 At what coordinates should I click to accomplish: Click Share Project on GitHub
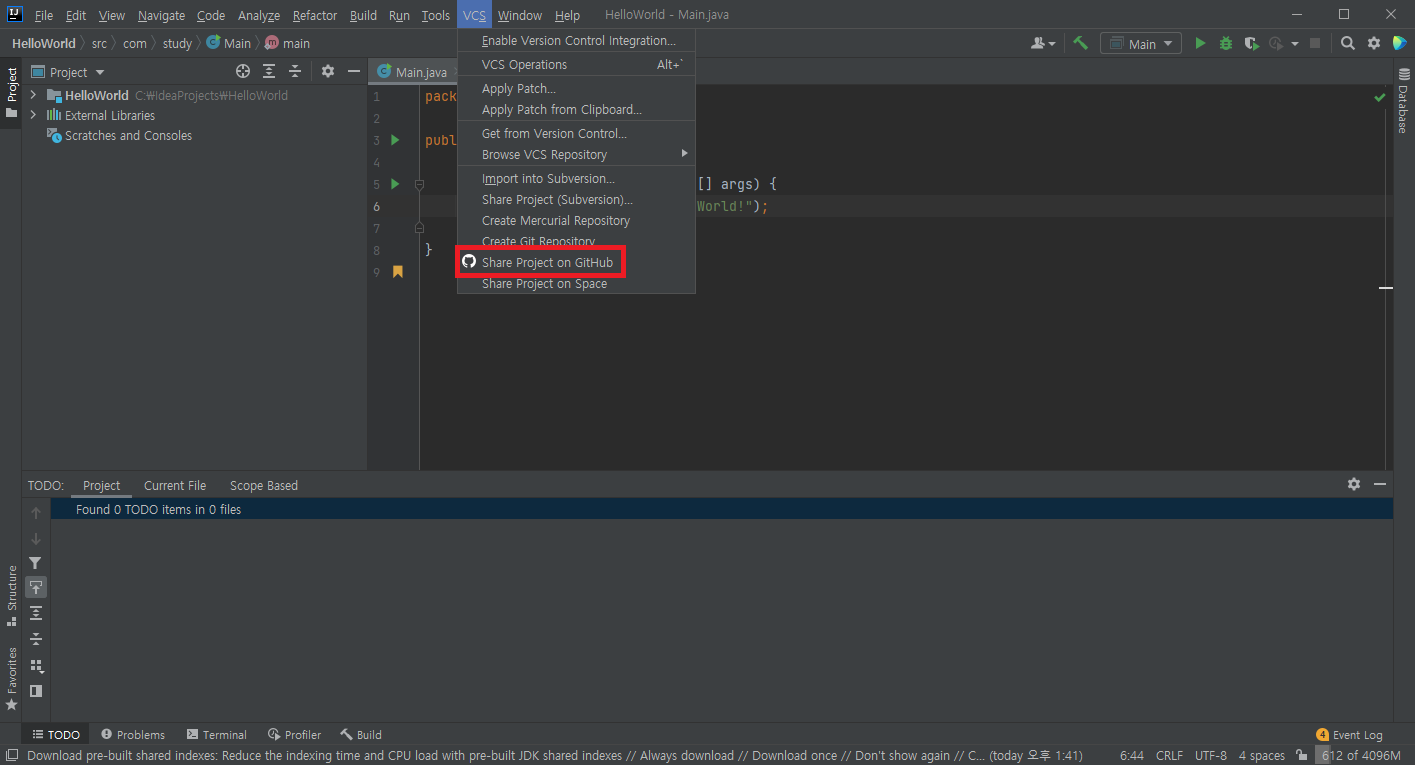coord(576,263)
